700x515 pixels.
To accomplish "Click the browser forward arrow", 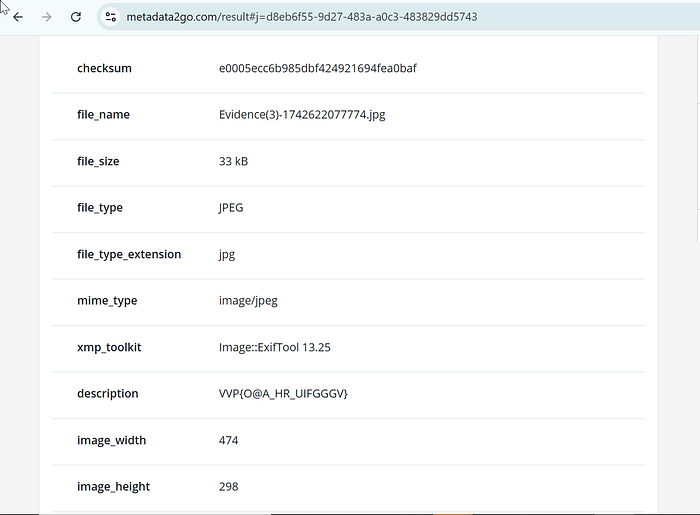I will (x=46, y=17).
